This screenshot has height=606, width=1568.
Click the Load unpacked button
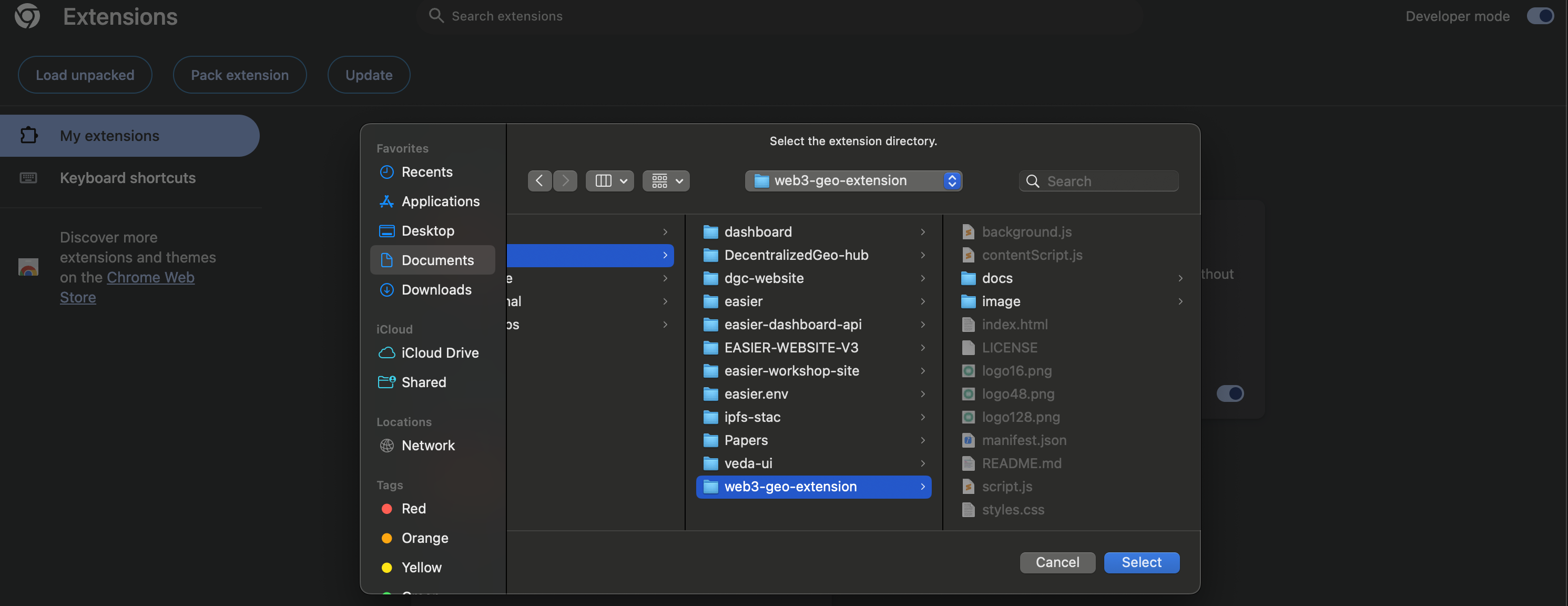[x=85, y=75]
